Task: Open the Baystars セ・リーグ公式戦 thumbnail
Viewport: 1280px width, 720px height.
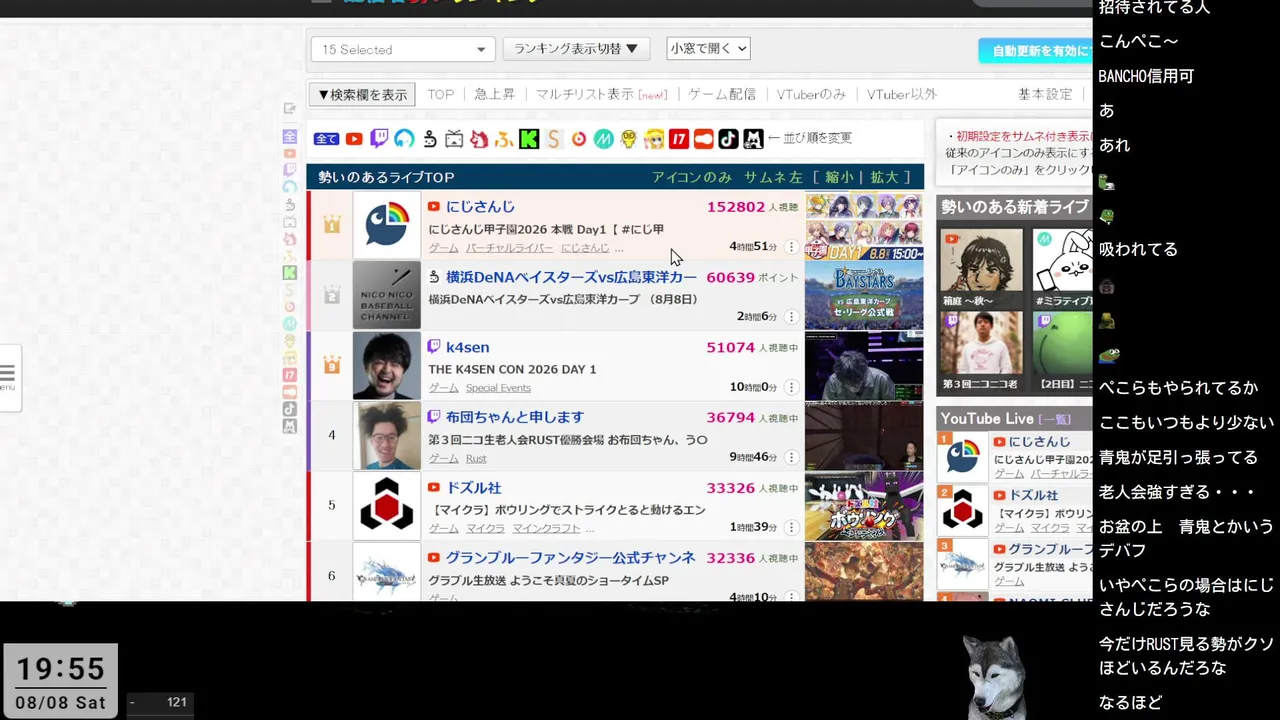Action: point(864,296)
